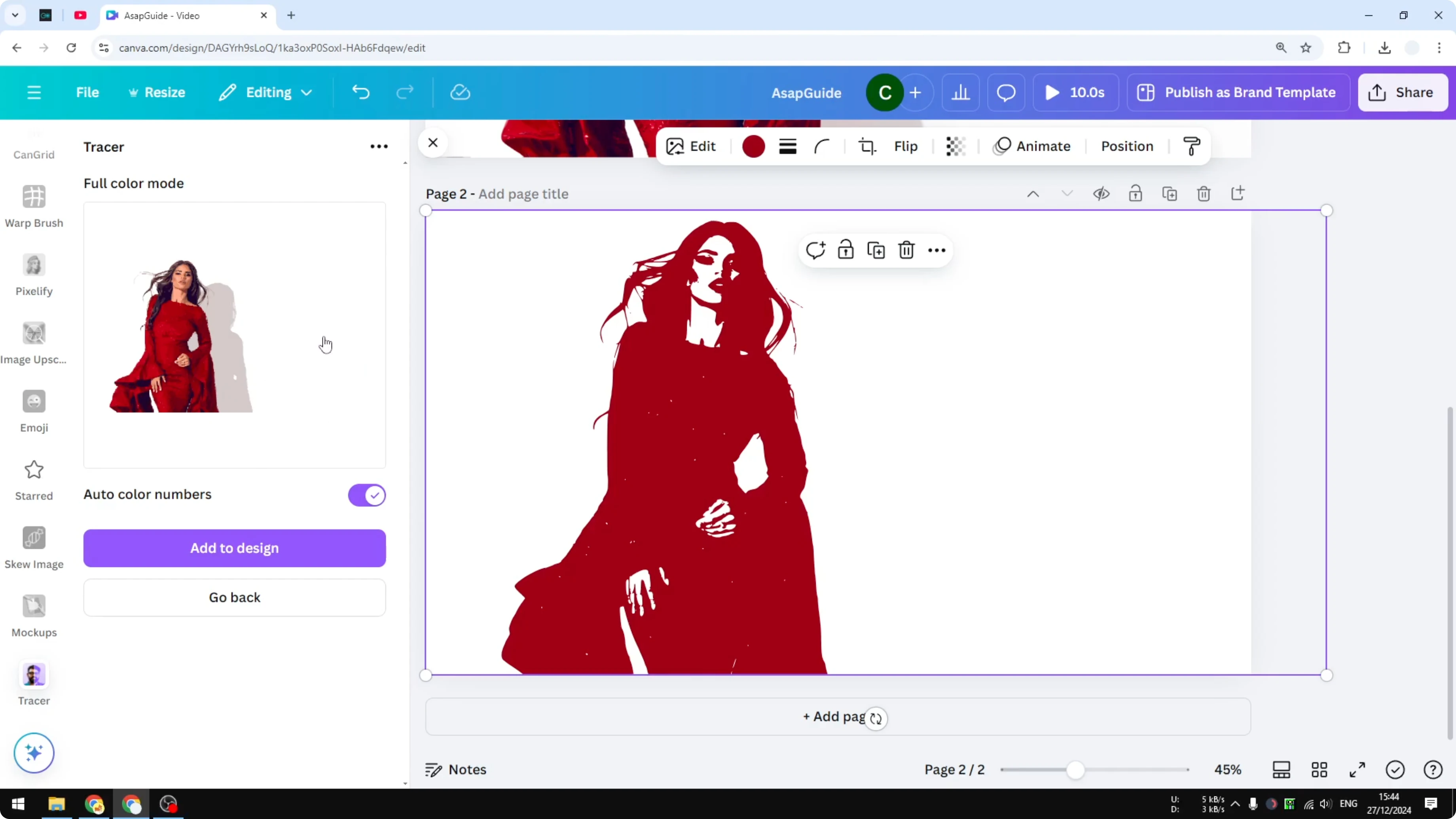Open the Editing mode dropdown

pos(265,92)
